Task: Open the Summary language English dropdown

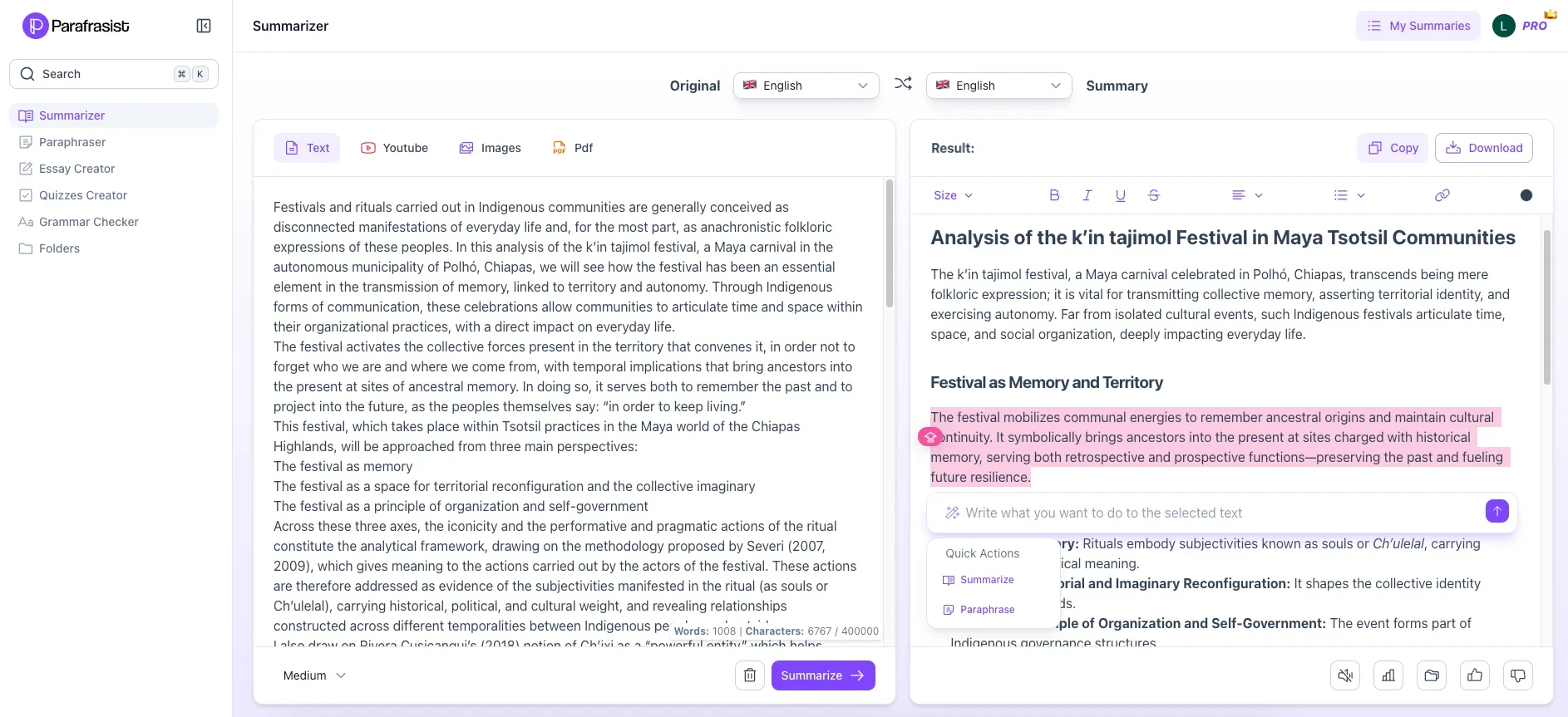Action: pyautogui.click(x=999, y=86)
